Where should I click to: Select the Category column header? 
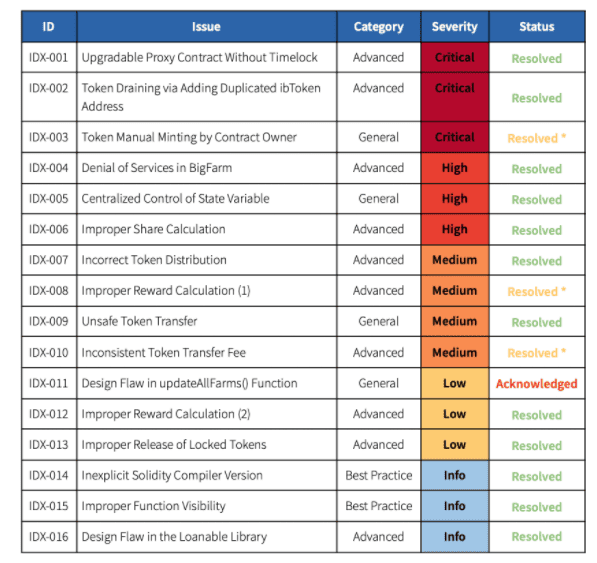[378, 27]
